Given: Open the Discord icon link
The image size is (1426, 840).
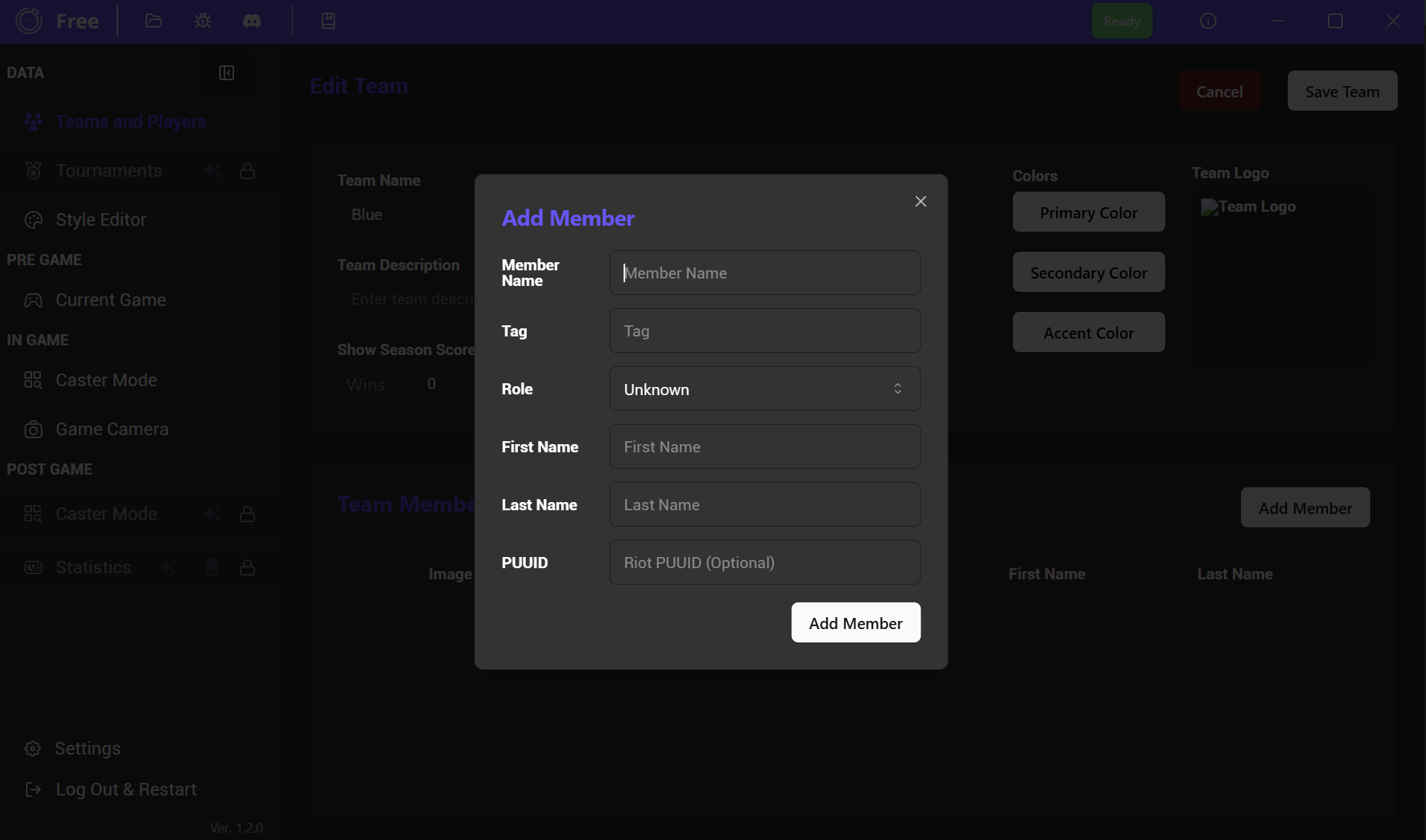Looking at the screenshot, I should coord(252,21).
